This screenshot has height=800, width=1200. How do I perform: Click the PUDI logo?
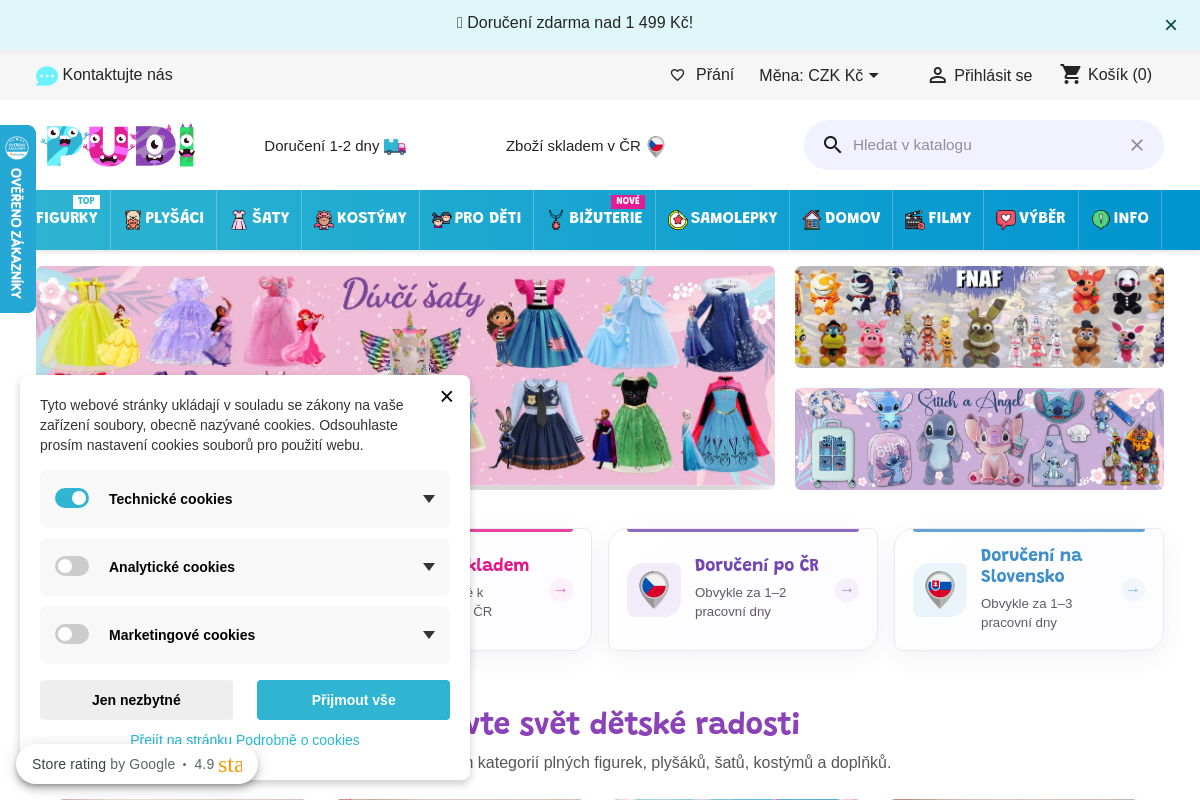click(x=120, y=145)
